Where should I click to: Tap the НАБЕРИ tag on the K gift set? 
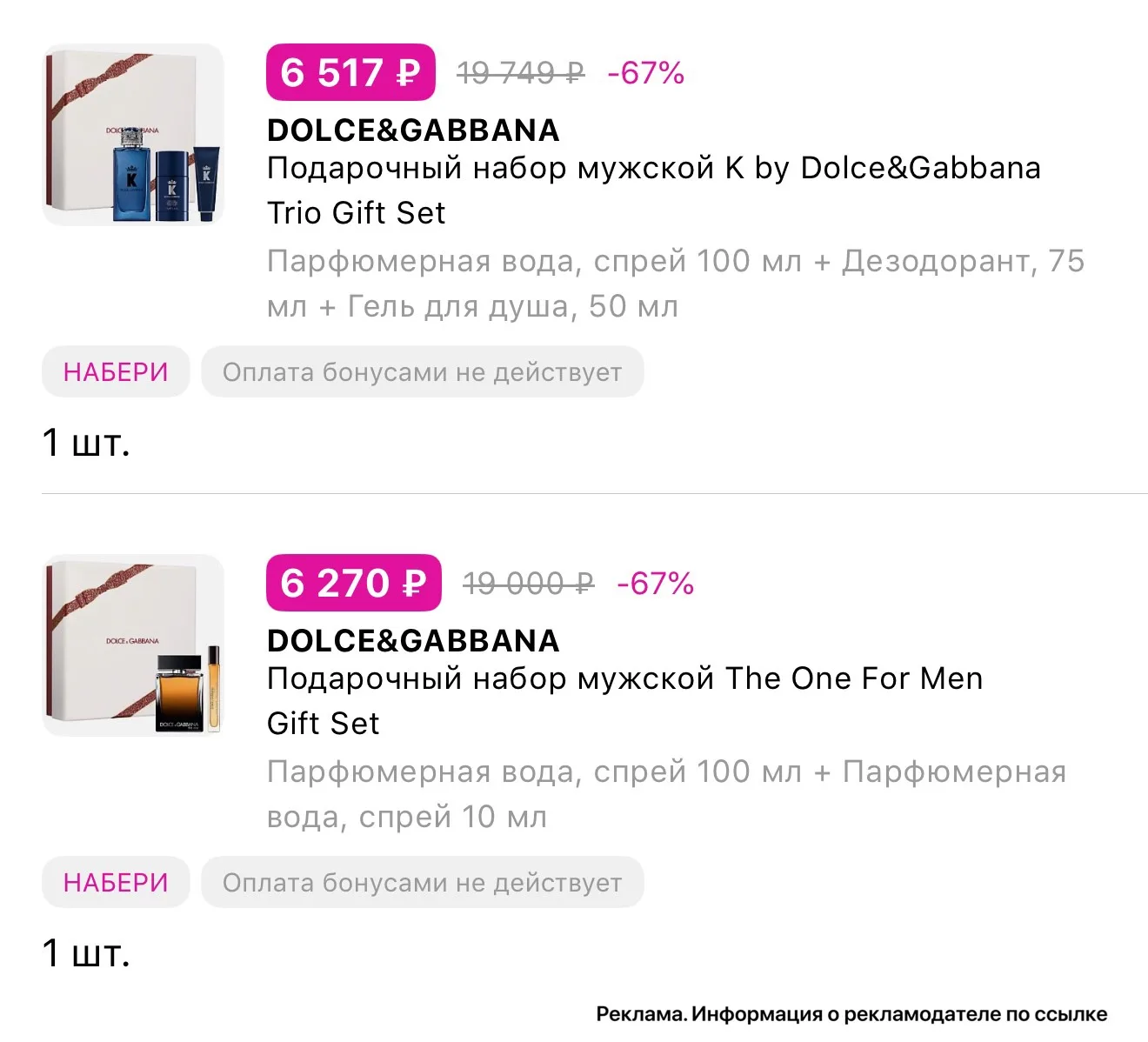(x=116, y=372)
